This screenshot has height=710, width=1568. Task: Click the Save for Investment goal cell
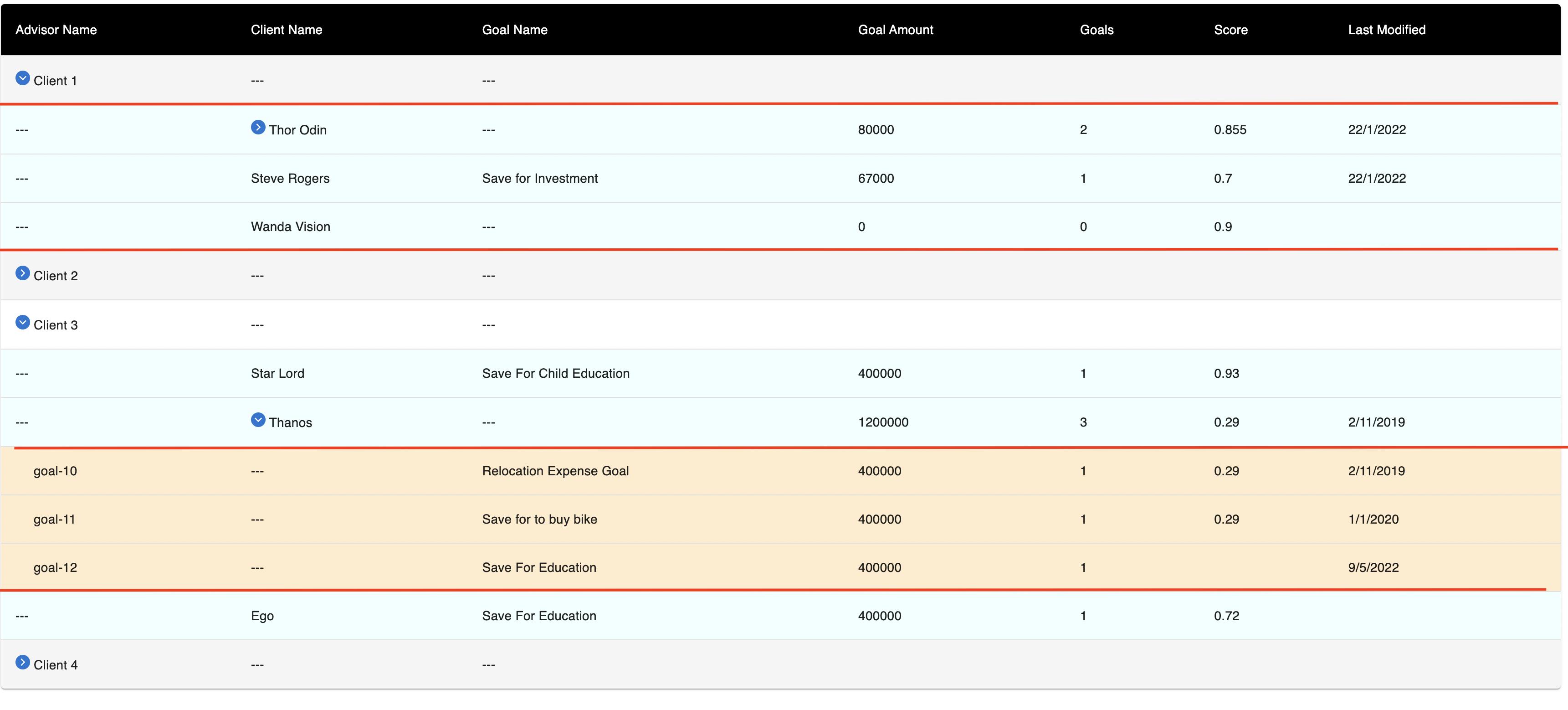tap(539, 179)
